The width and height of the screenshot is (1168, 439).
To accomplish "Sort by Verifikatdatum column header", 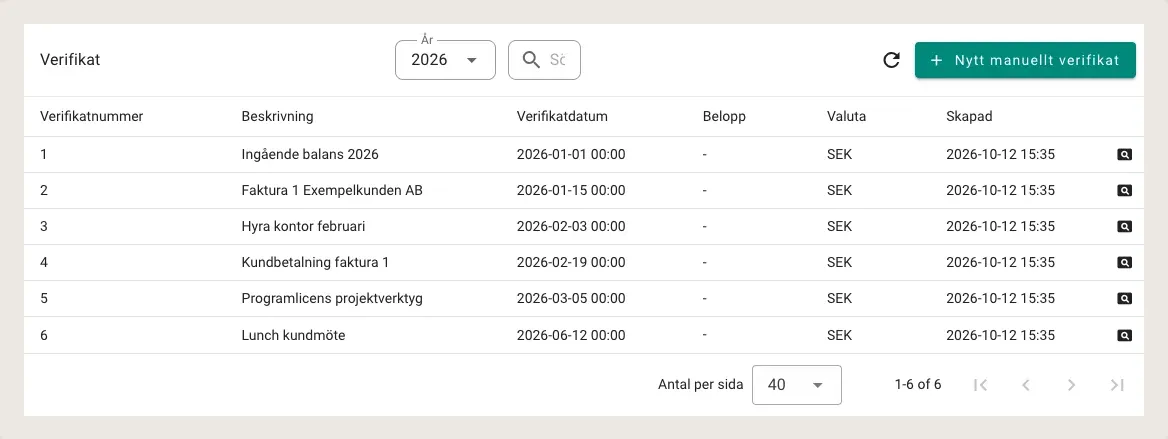I will click(562, 116).
